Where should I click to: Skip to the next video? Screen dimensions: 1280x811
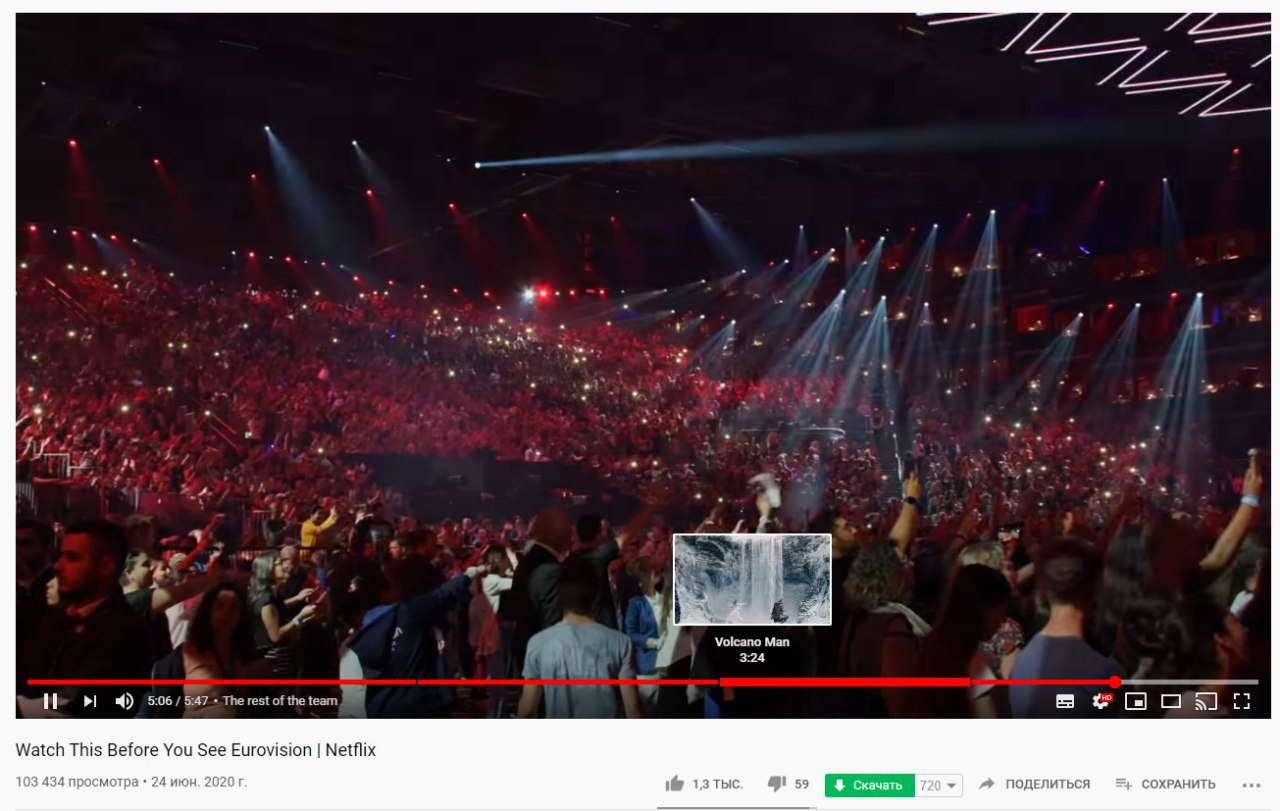tap(90, 701)
